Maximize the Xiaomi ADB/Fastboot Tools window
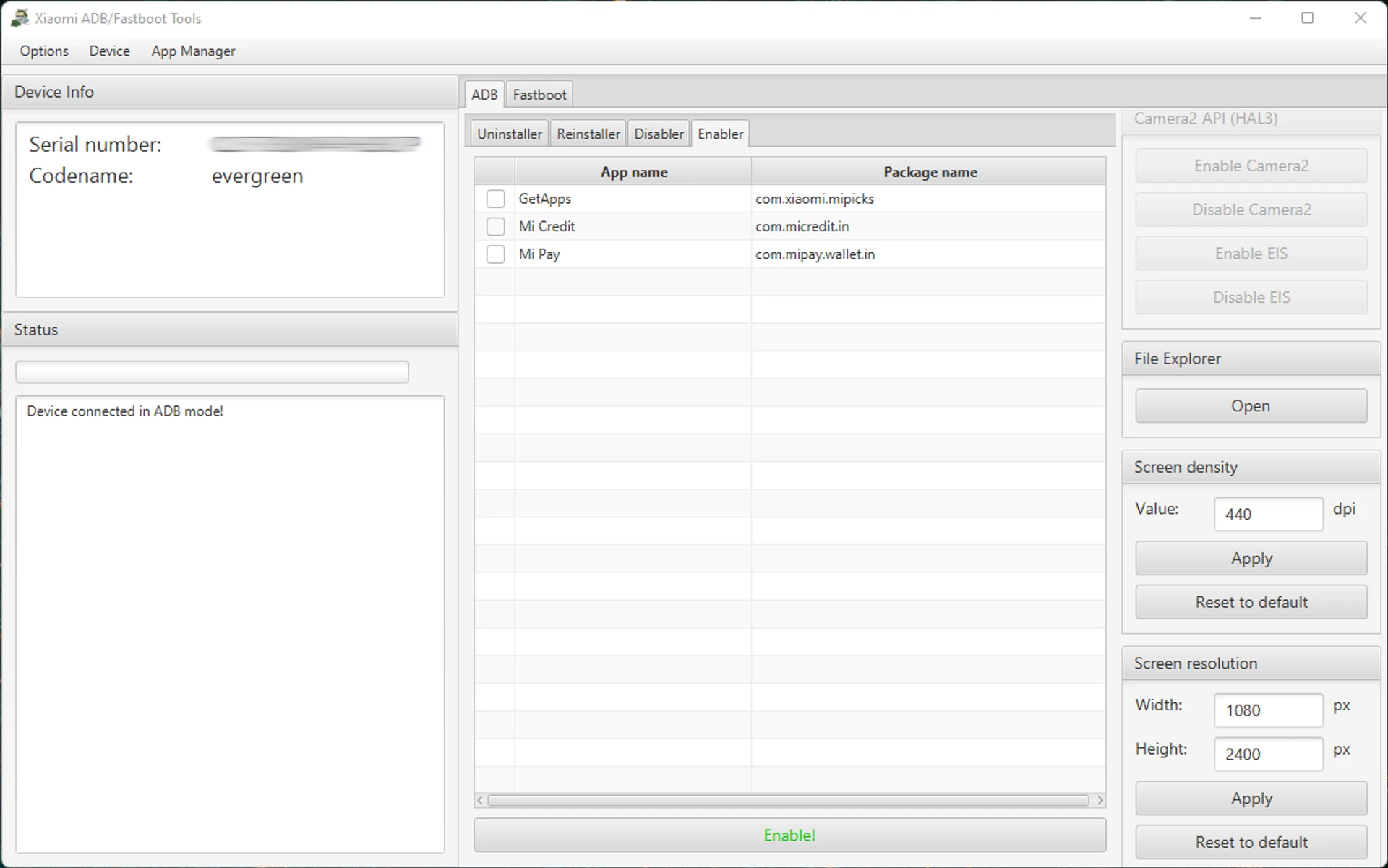The width and height of the screenshot is (1388, 868). pyautogui.click(x=1307, y=18)
